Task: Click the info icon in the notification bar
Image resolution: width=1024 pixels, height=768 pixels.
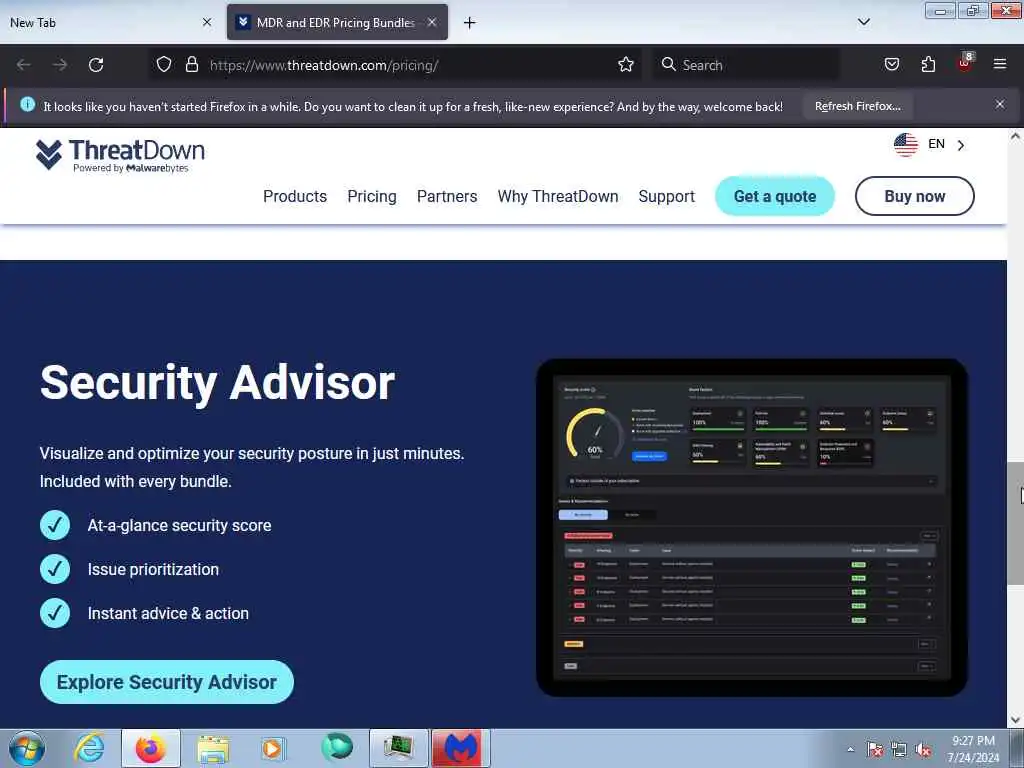Action: click(x=27, y=104)
